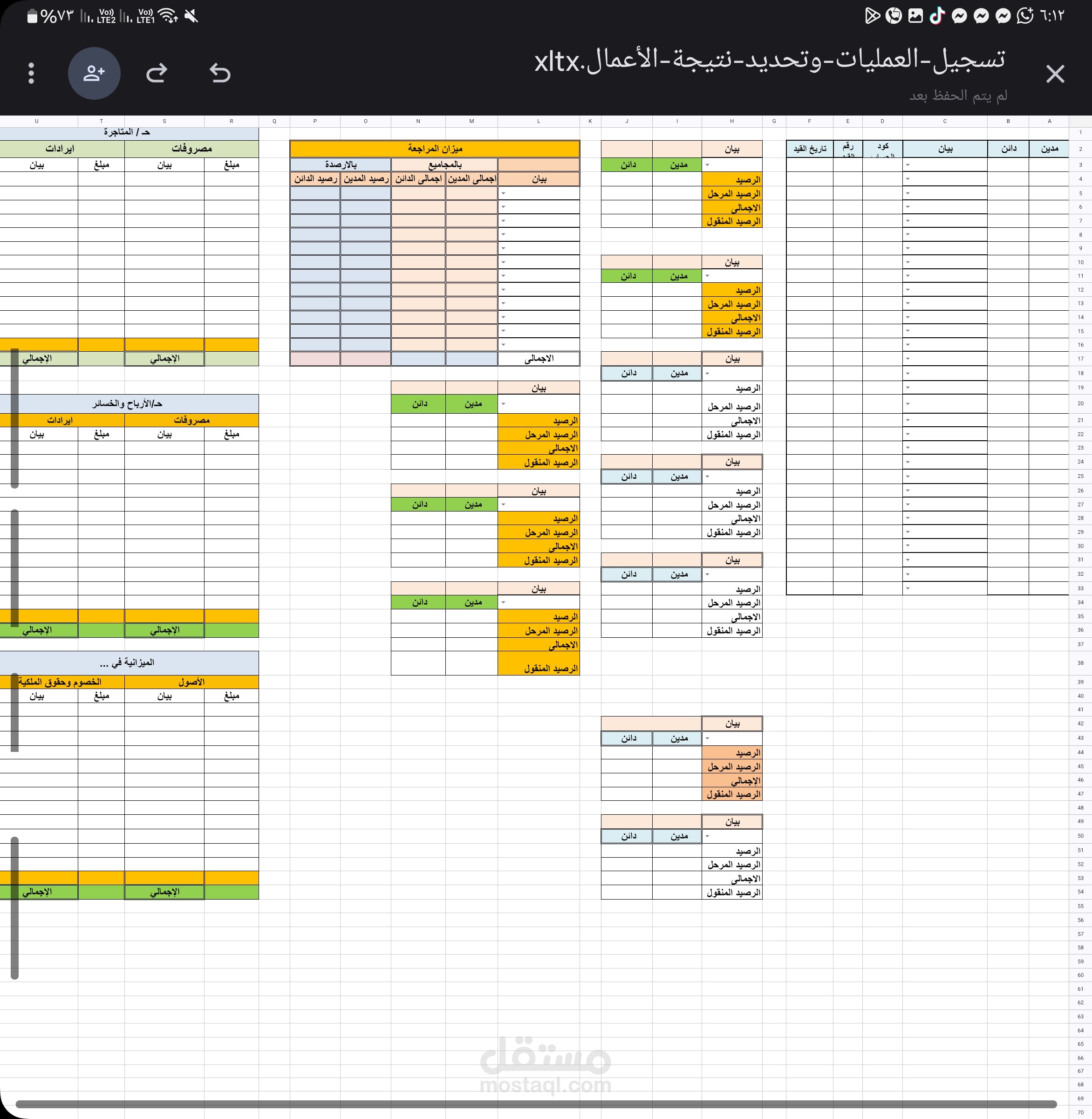Viewport: 1092px width, 1119px height.
Task: Select the بالارصدة header cell
Action: [341, 164]
